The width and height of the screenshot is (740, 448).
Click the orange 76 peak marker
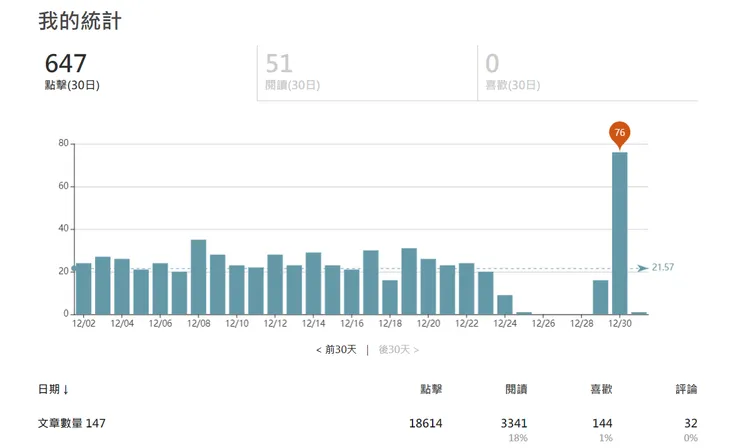[x=620, y=134]
